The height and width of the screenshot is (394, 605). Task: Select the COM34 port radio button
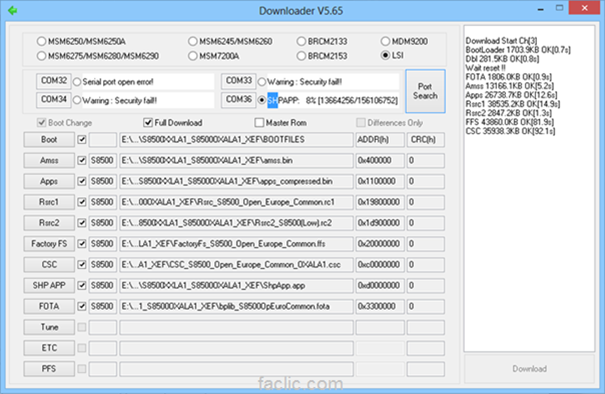77,100
